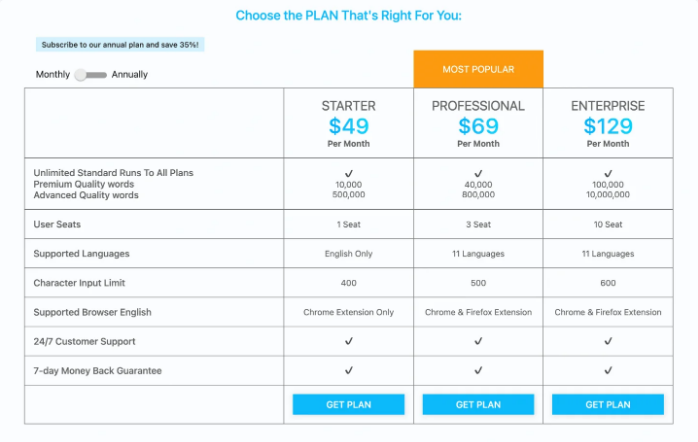Click the annual plan save 35% notice
Image resolution: width=698 pixels, height=442 pixels.
pyautogui.click(x=120, y=45)
